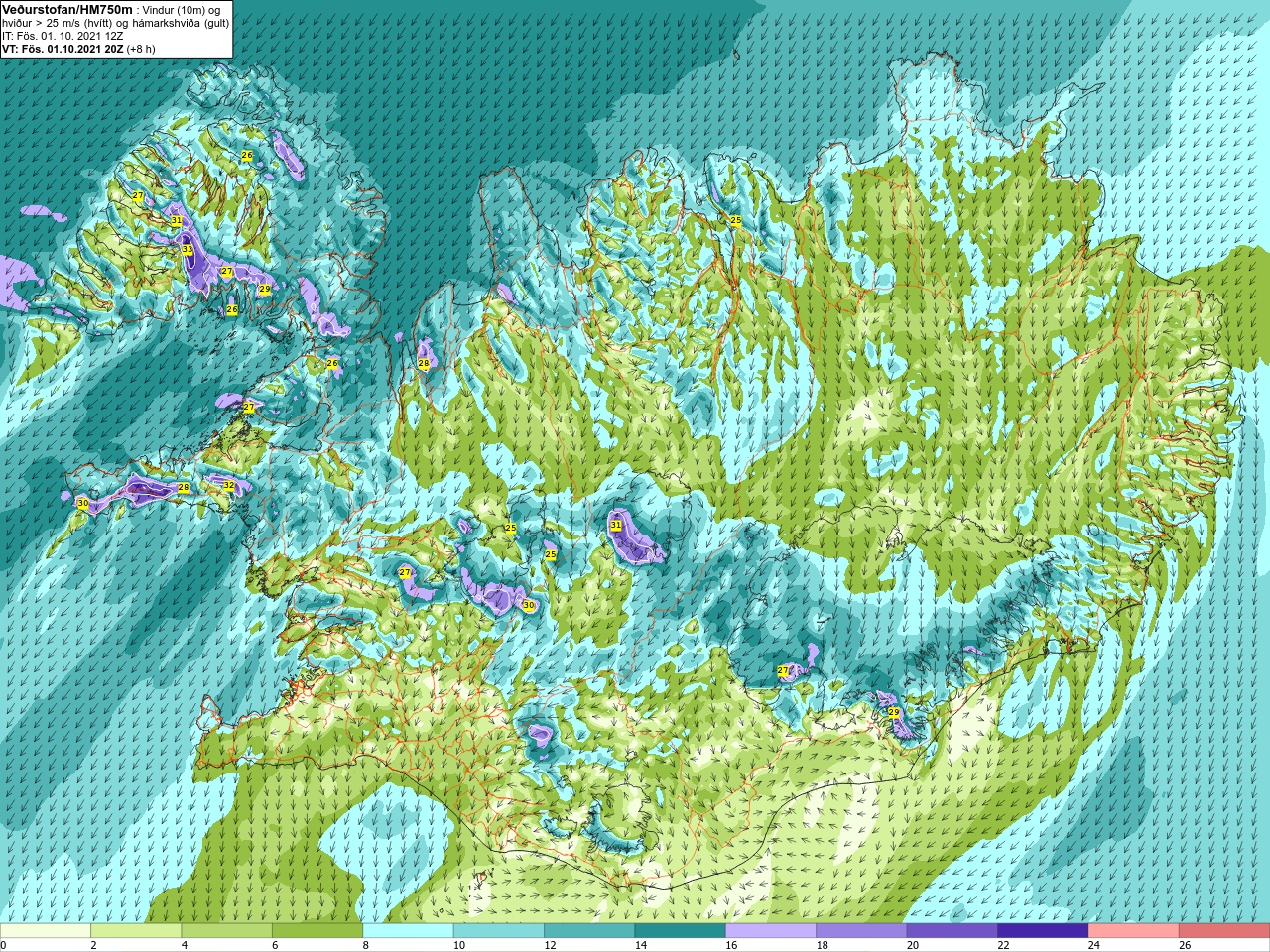The height and width of the screenshot is (952, 1270).
Task: Click the yellow 33 gust label
Action: coord(187,250)
